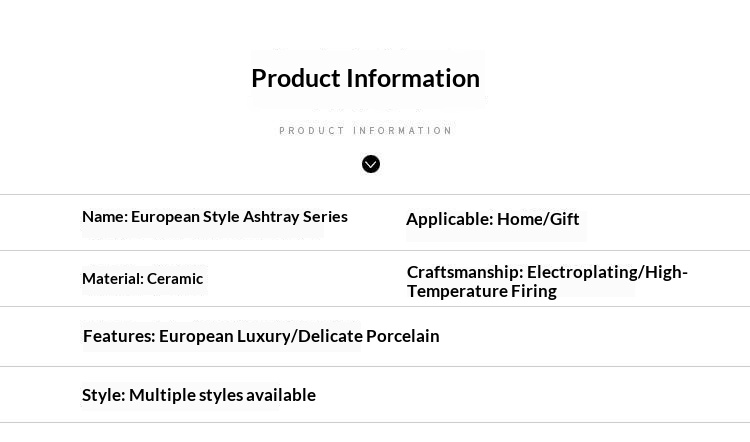This screenshot has height=442, width=750.
Task: Click the word Ashtray in the name
Action: pyautogui.click(x=271, y=217)
